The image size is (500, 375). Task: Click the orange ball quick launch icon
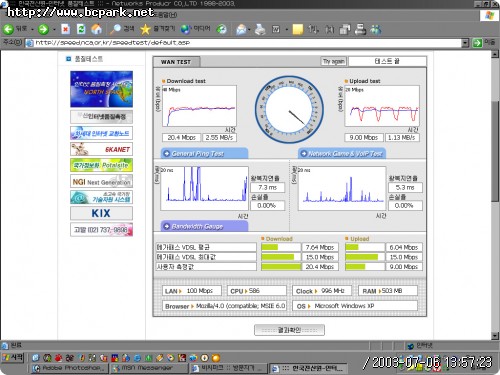tap(216, 358)
